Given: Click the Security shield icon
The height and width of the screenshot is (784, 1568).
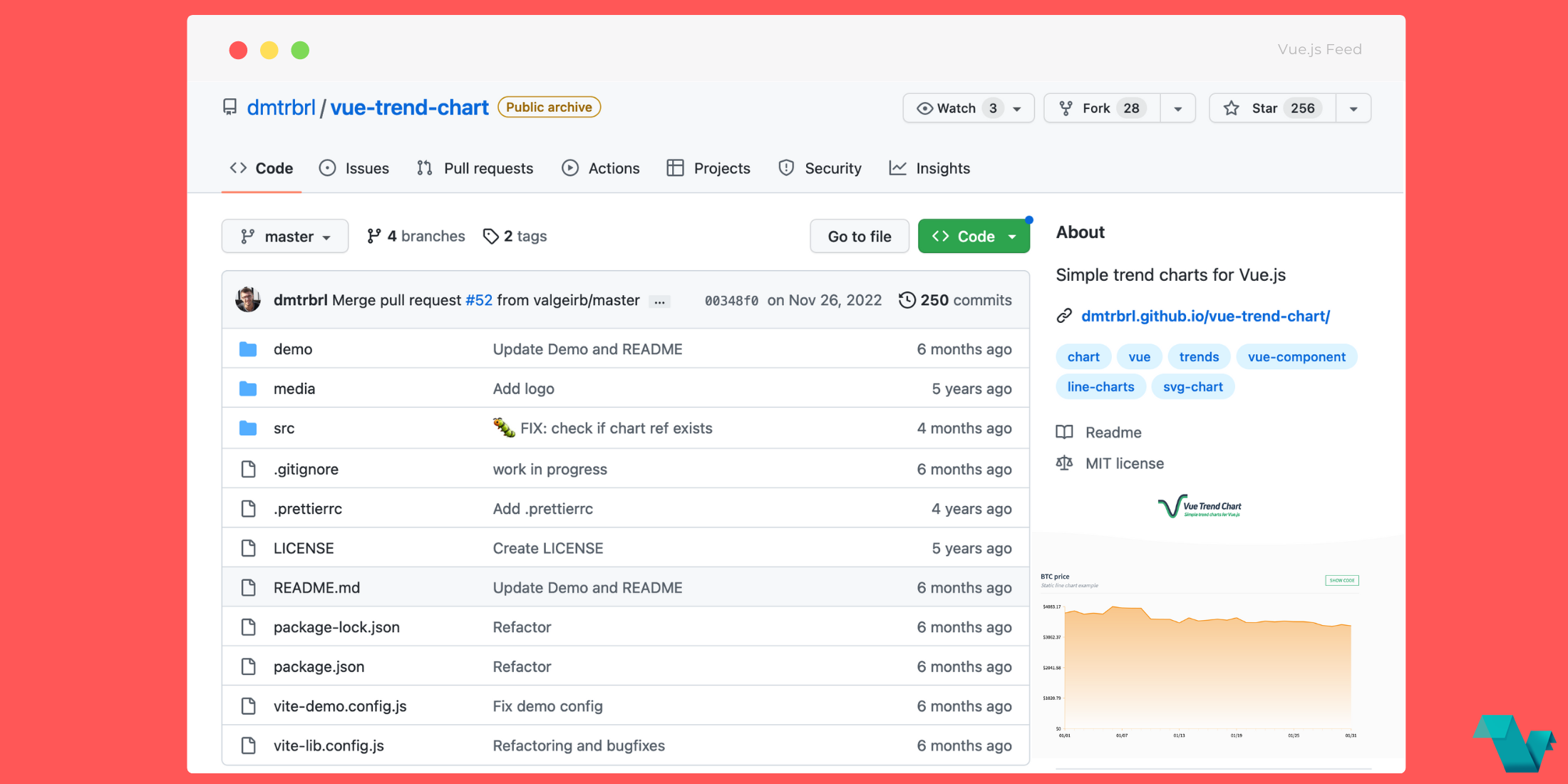Looking at the screenshot, I should [x=785, y=168].
